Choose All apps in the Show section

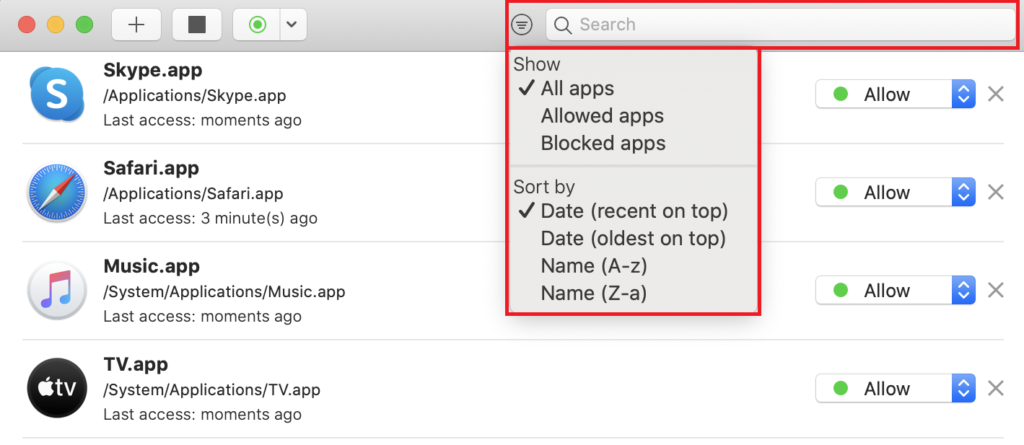[577, 89]
